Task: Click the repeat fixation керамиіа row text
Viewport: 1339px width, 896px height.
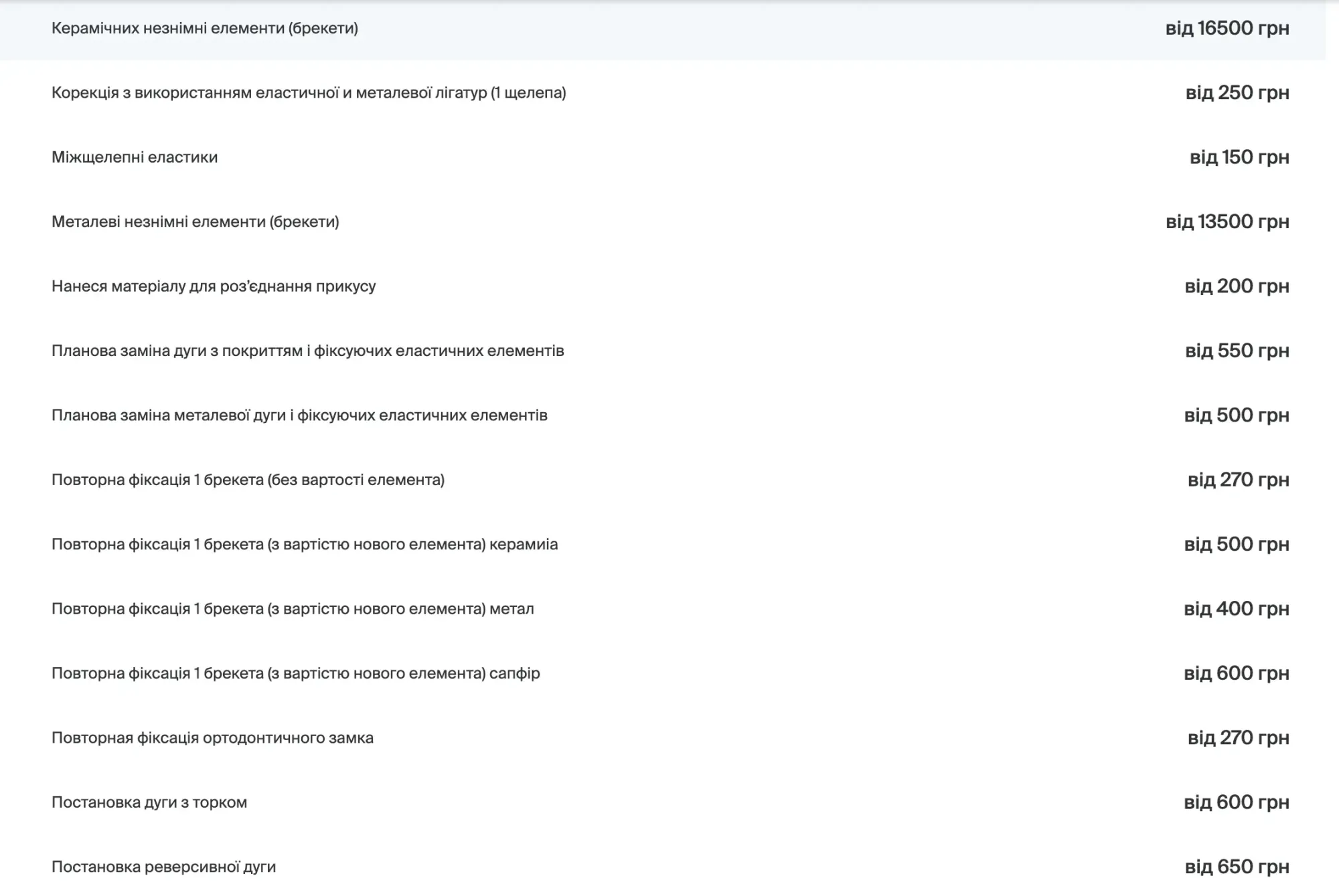Action: click(305, 545)
